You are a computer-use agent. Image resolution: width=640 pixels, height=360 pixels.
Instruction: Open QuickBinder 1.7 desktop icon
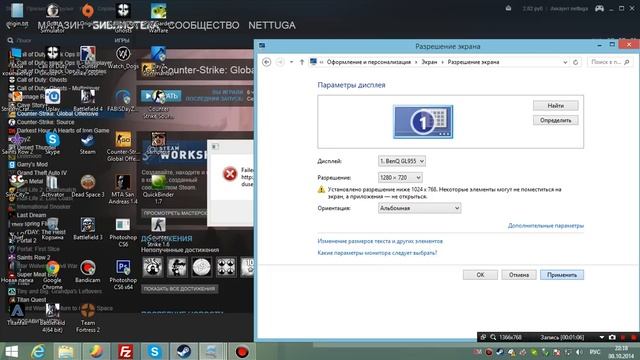(x=158, y=189)
